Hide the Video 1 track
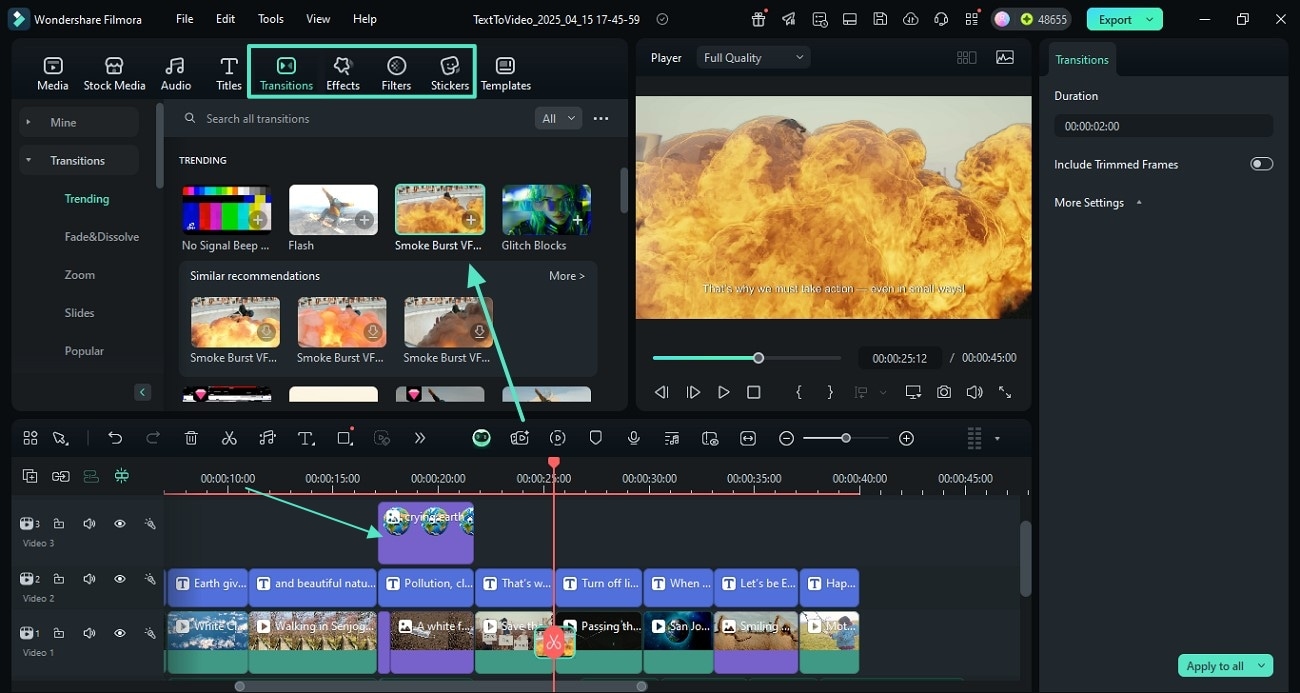Viewport: 1300px width, 693px height. point(120,633)
